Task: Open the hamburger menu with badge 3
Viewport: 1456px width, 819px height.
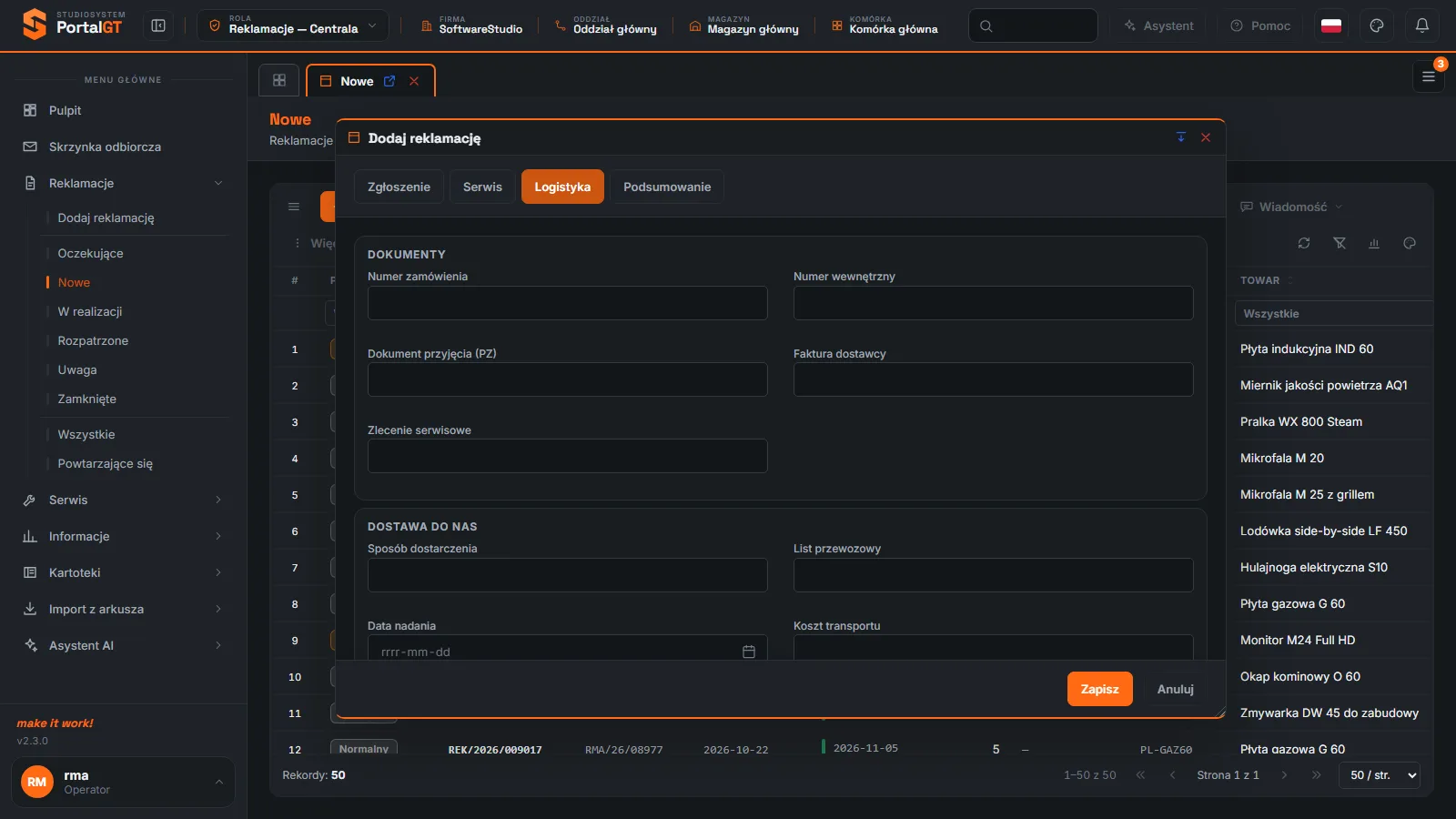Action: click(x=1429, y=76)
